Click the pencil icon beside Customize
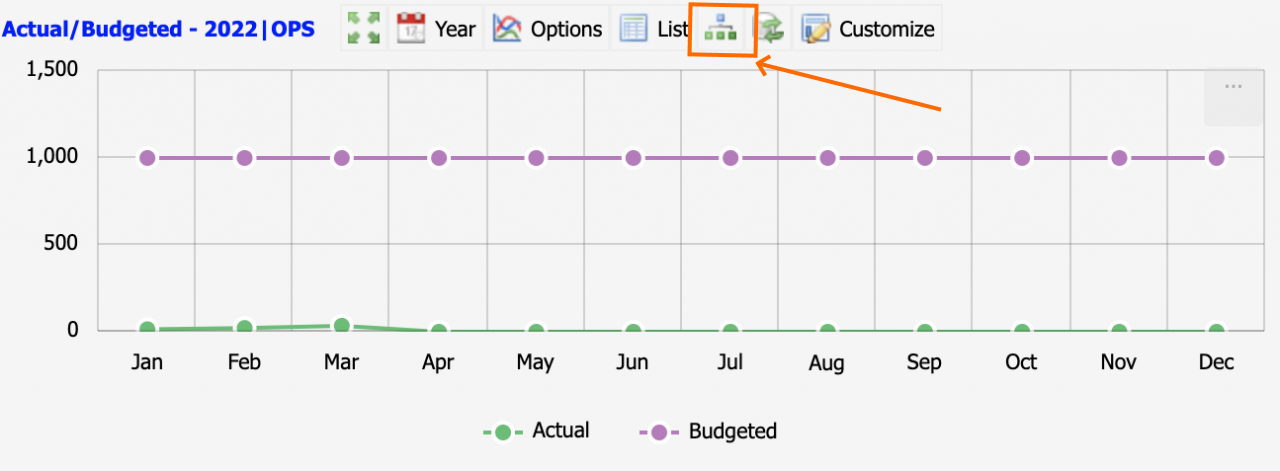 [817, 29]
